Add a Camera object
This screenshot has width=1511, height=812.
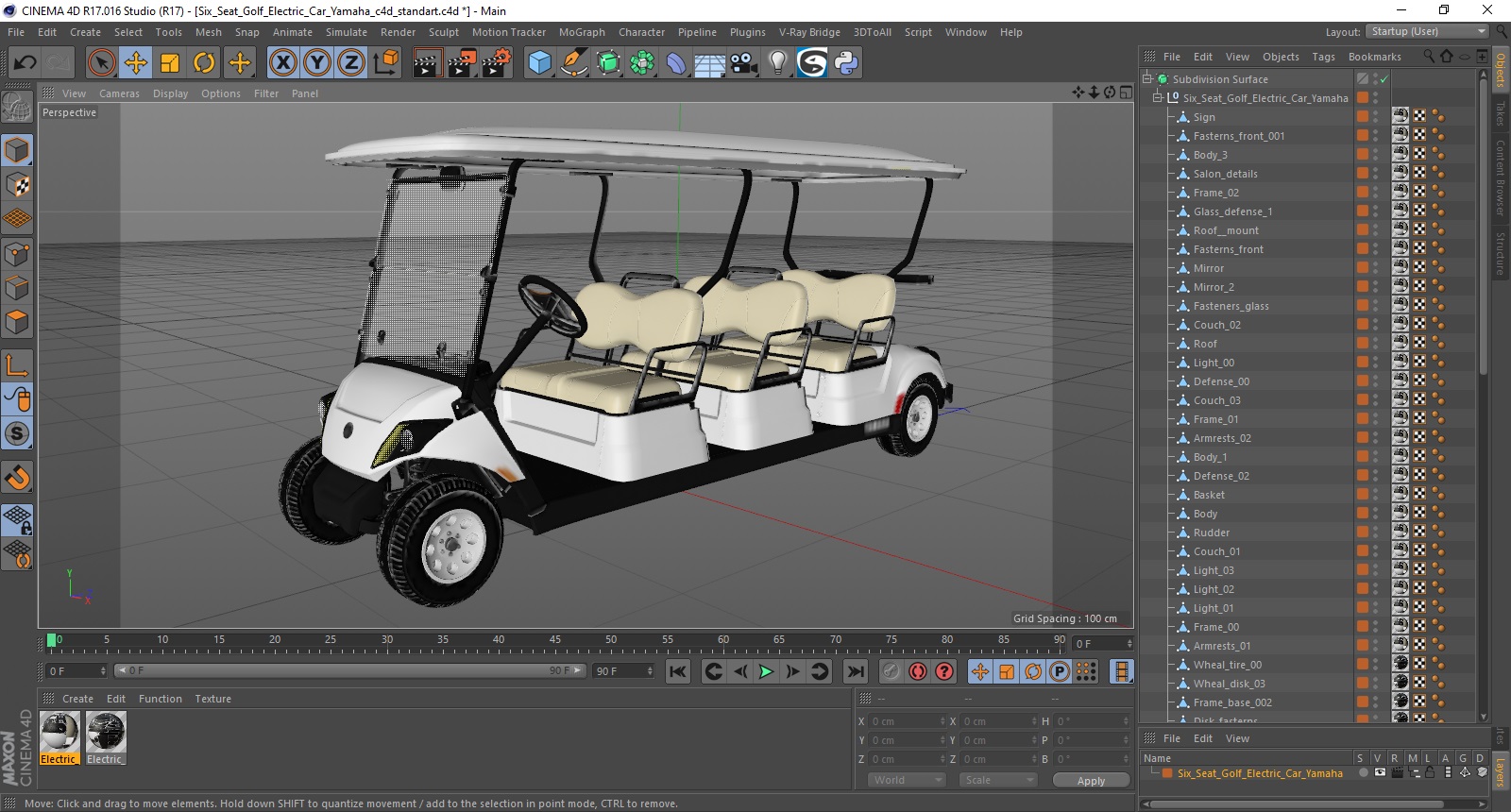(x=743, y=63)
